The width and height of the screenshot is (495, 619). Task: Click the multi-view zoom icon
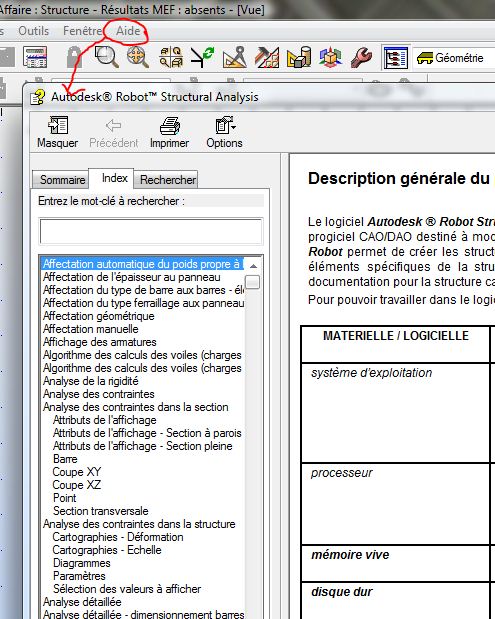click(171, 57)
